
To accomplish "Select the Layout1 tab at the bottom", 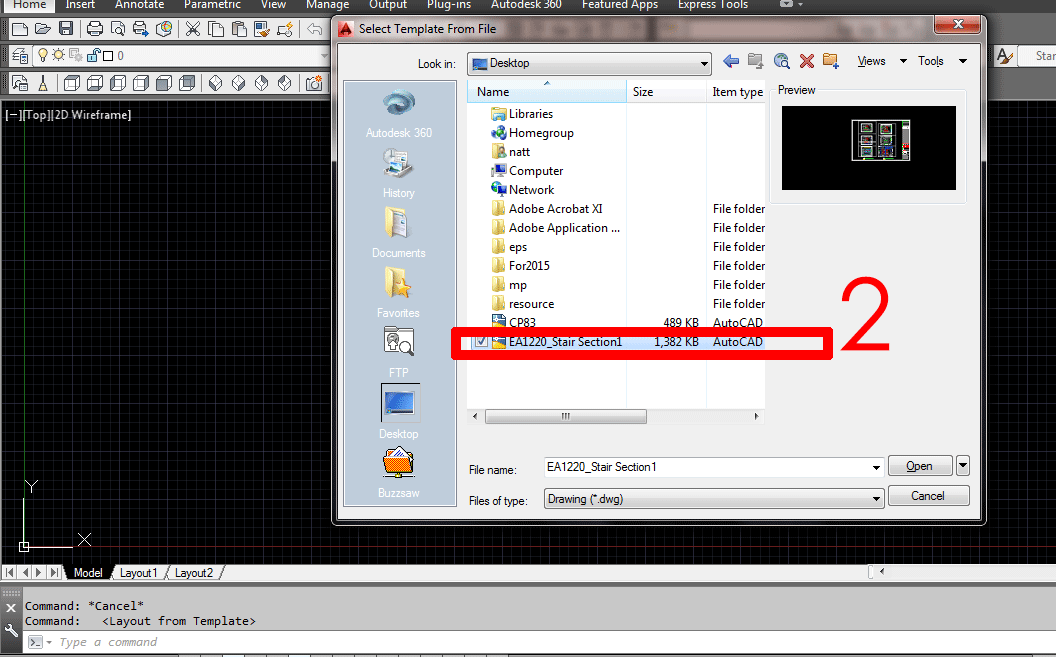I will point(138,572).
